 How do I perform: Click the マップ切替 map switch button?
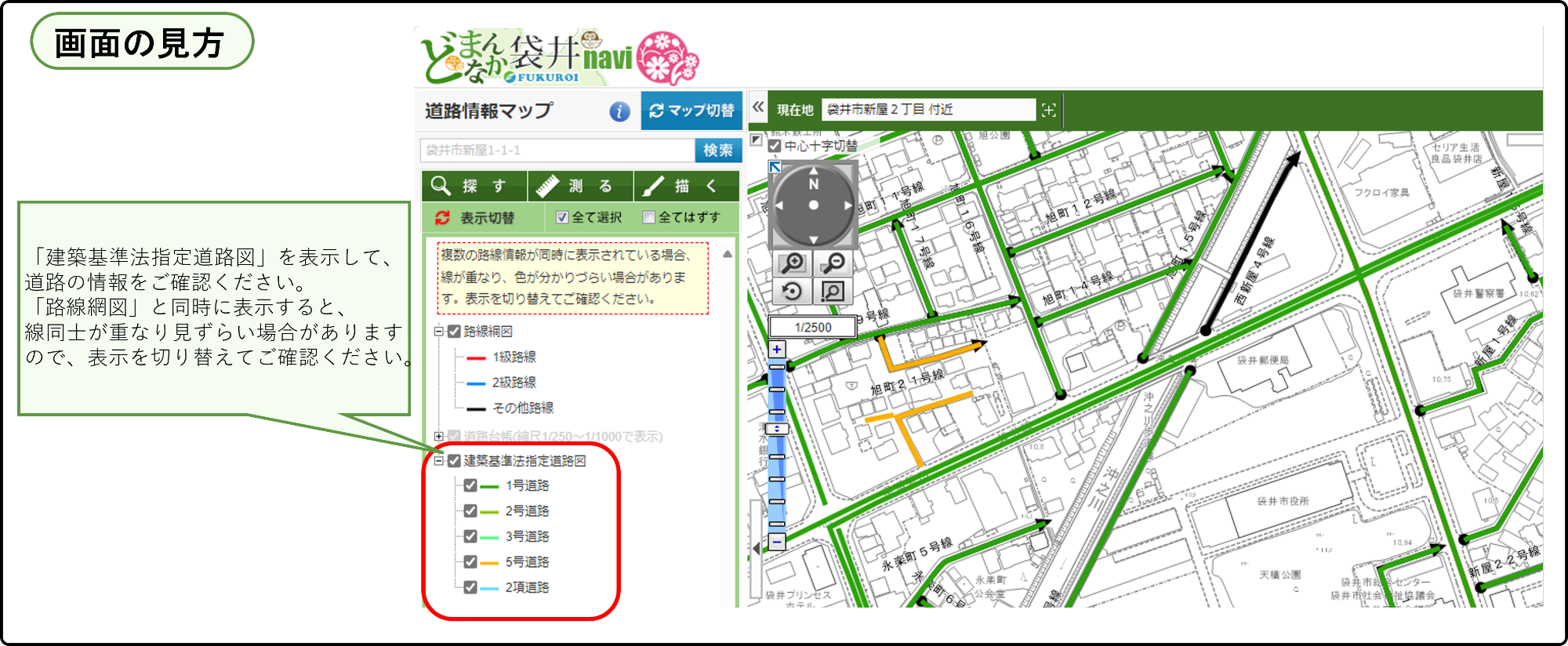point(691,111)
